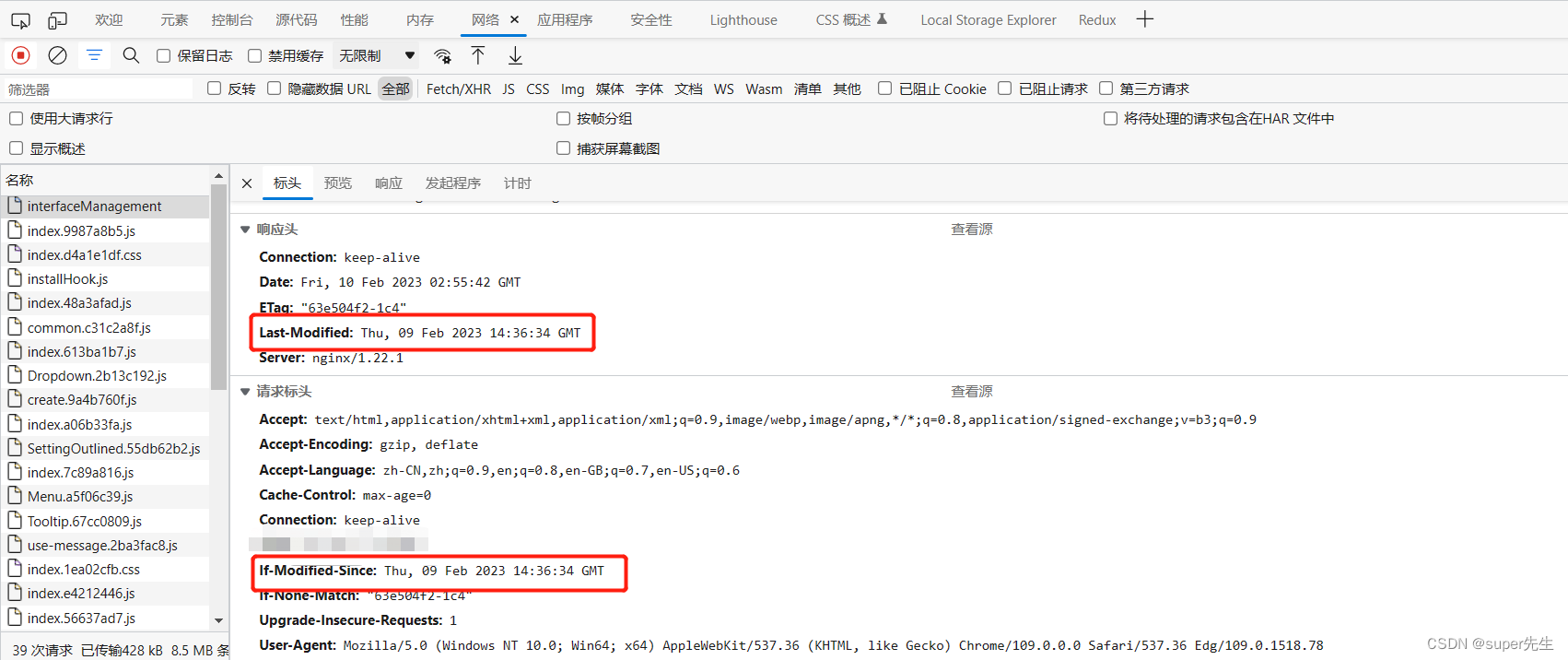This screenshot has width=1568, height=660.
Task: Focus the 筛选器 filter input
Action: click(99, 89)
